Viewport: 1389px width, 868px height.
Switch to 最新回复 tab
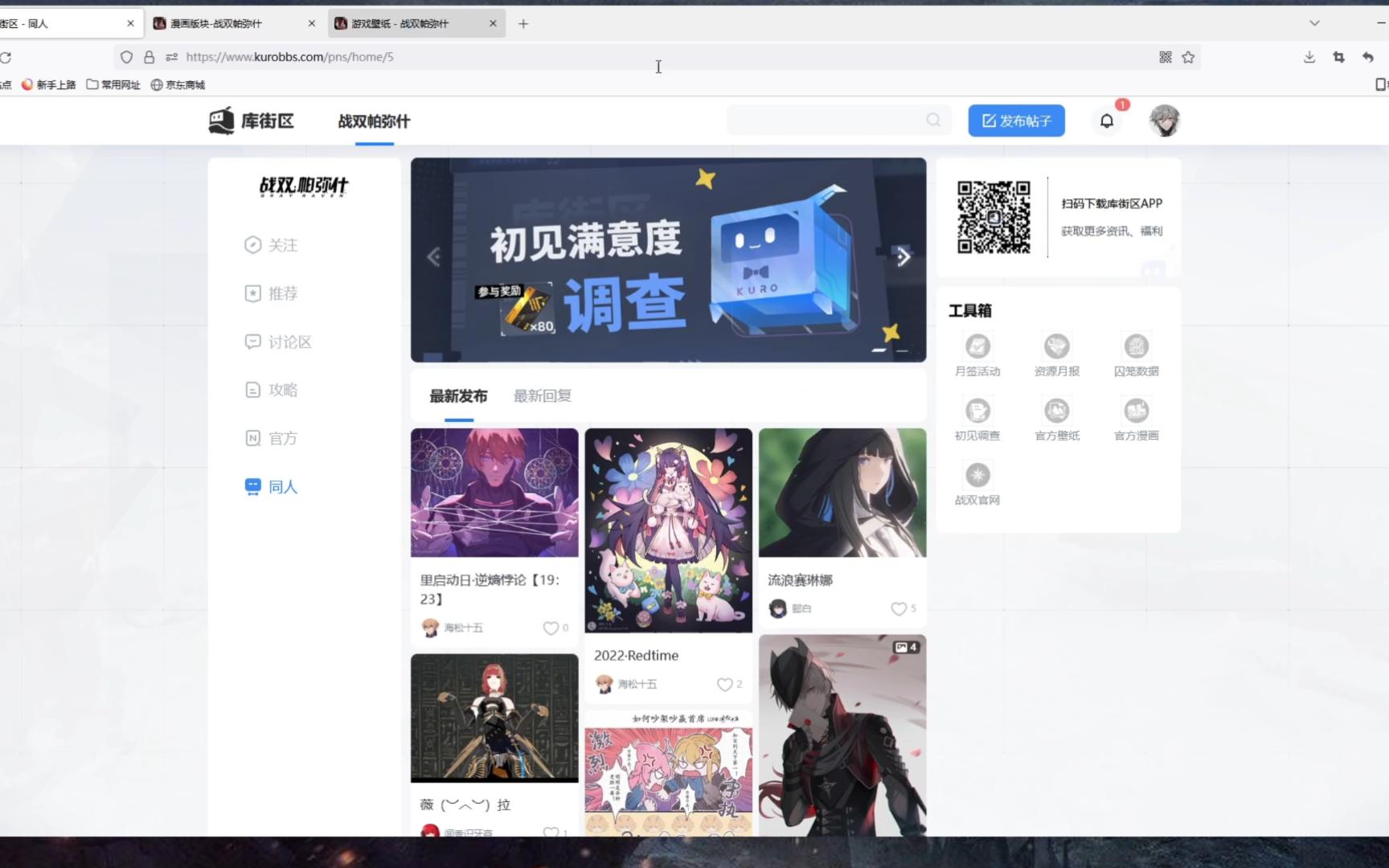tap(543, 395)
